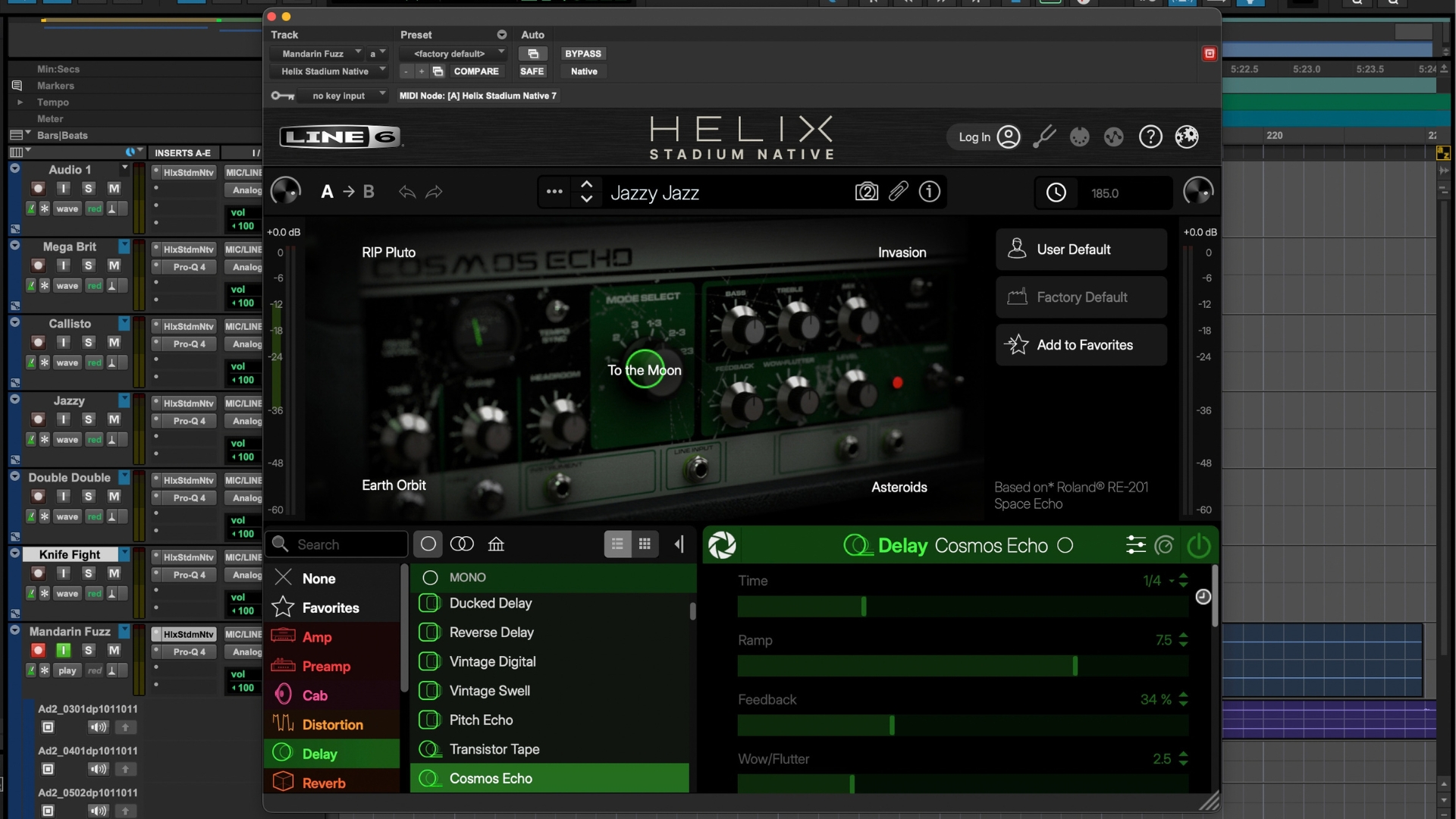The width and height of the screenshot is (1456, 819).
Task: Click the Time parameter slider
Action: 962,607
